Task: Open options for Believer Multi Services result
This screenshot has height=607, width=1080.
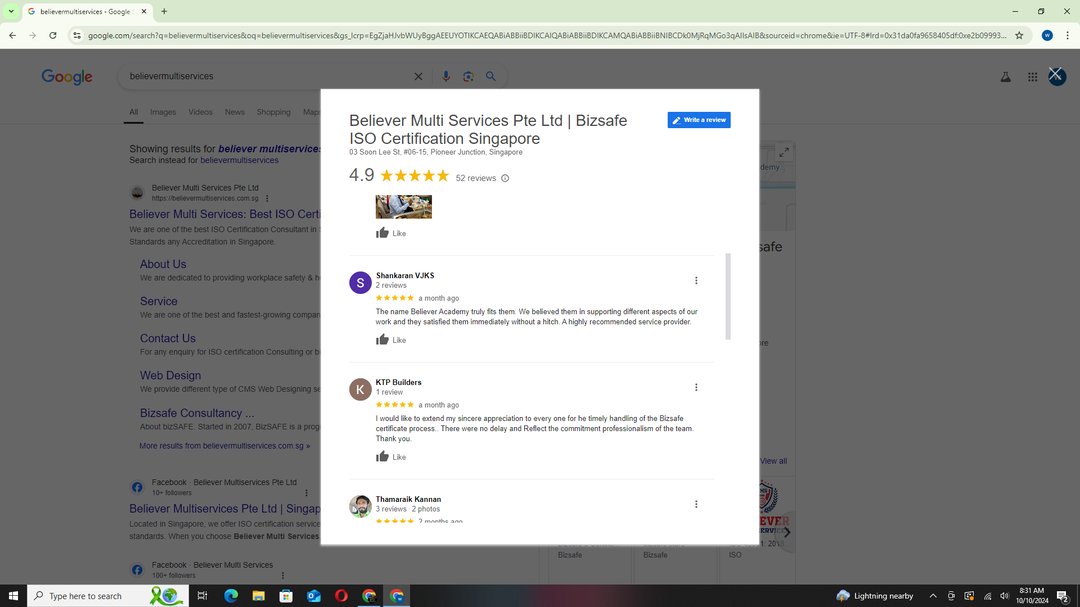Action: pyautogui.click(x=267, y=198)
